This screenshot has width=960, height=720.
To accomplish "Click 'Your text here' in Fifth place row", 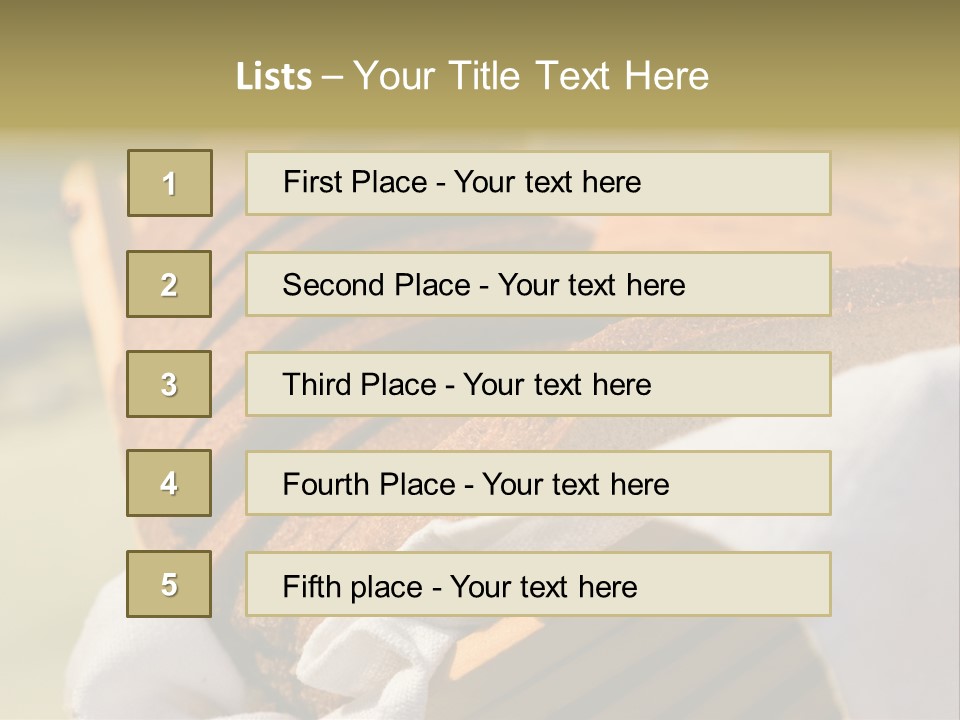I will (543, 586).
